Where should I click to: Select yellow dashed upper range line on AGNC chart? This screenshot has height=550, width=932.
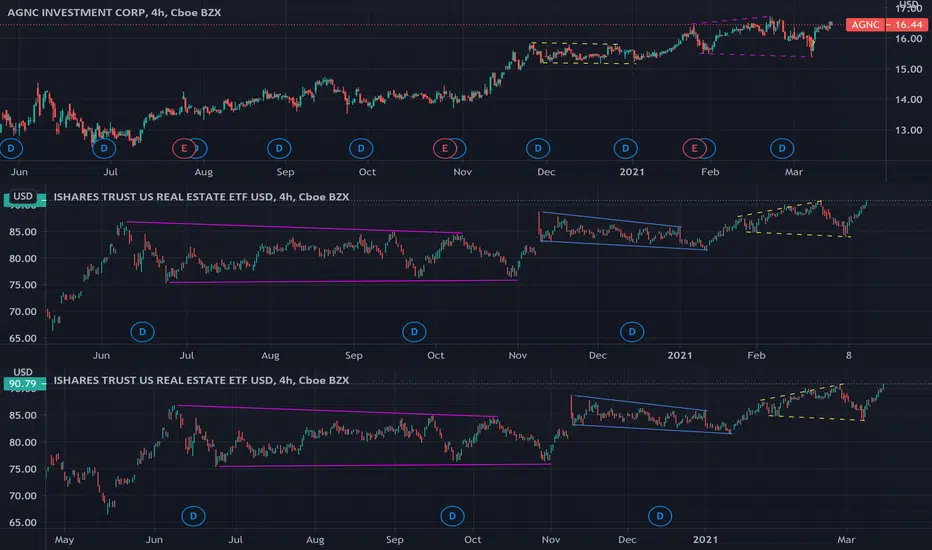(575, 43)
